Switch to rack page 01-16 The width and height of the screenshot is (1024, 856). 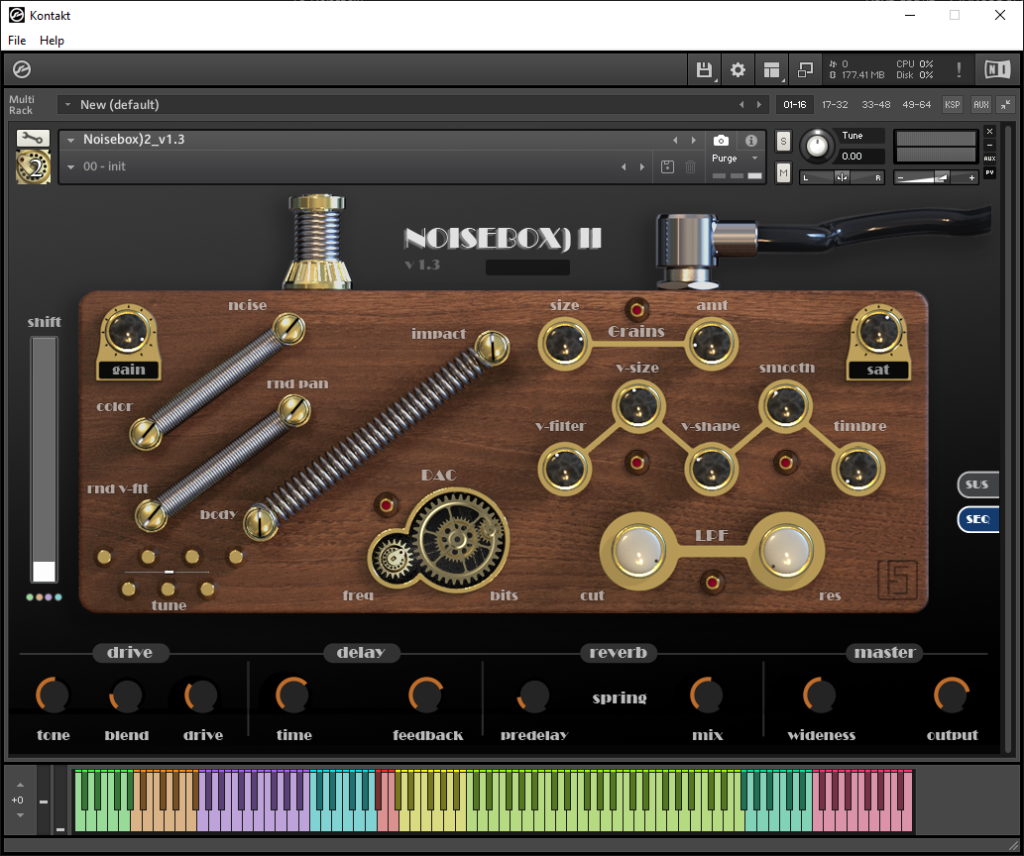(795, 104)
